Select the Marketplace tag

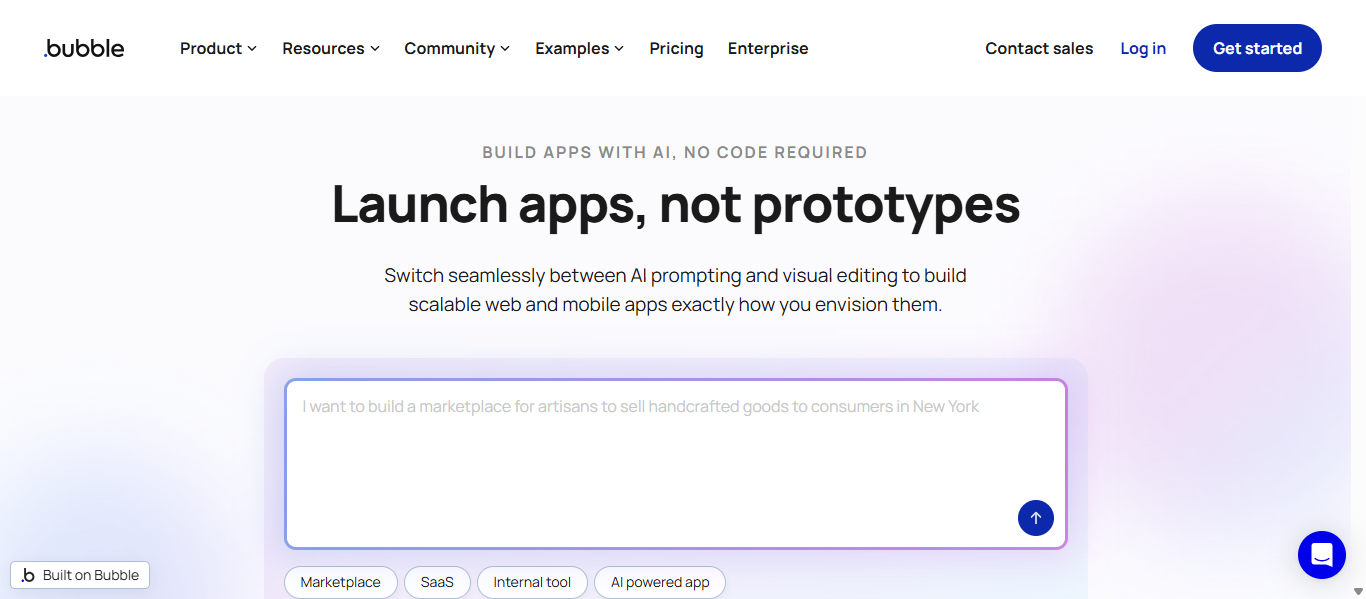340,582
